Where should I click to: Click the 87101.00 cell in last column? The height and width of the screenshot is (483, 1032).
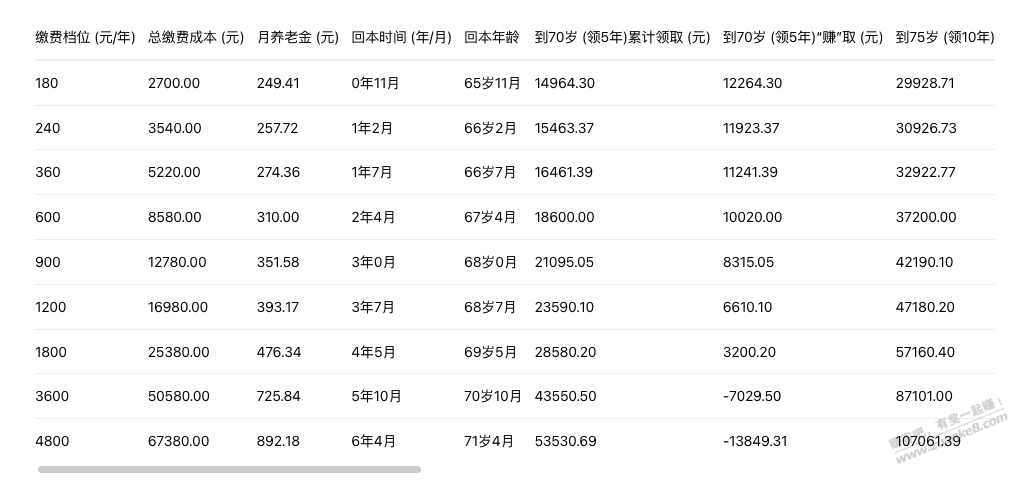[x=924, y=396]
